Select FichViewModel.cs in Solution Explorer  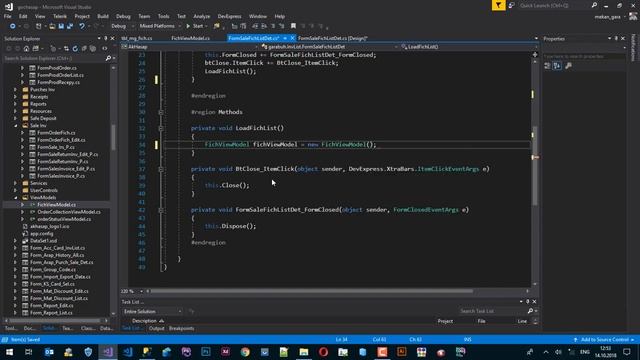pyautogui.click(x=56, y=205)
